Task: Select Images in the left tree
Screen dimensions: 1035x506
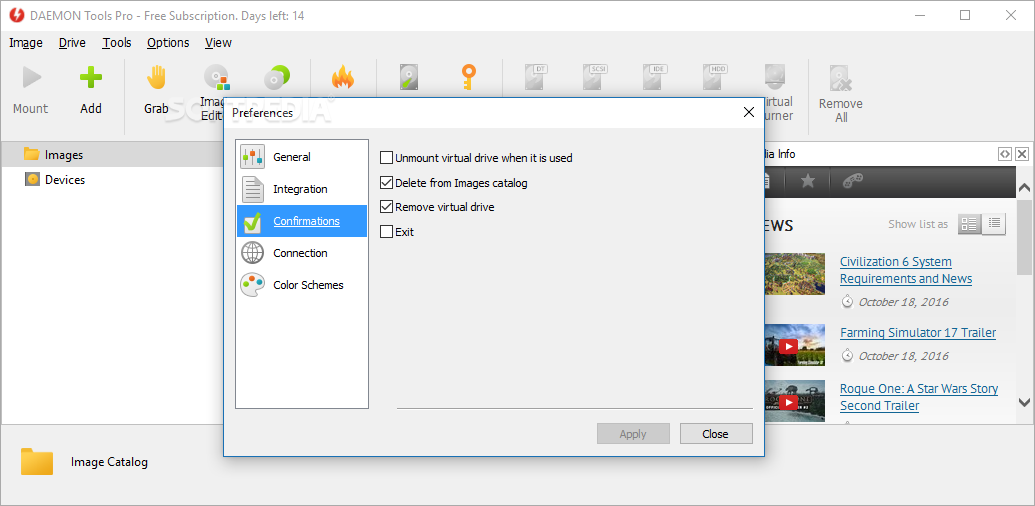Action: click(64, 155)
